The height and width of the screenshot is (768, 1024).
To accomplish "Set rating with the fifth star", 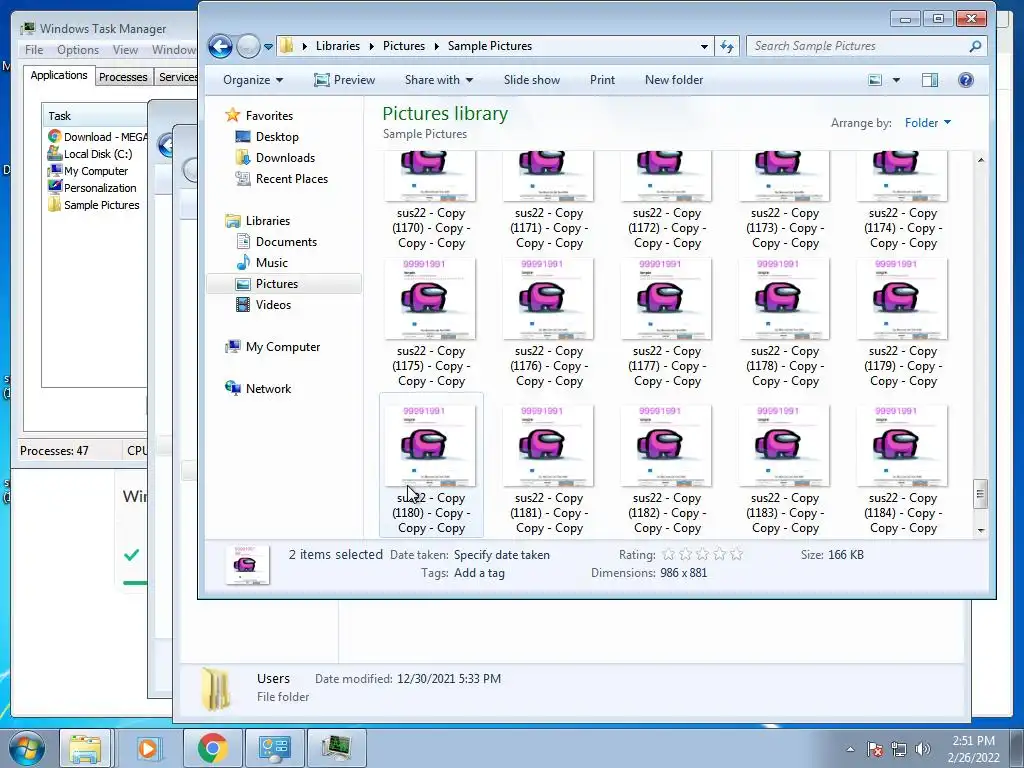I will click(x=737, y=554).
